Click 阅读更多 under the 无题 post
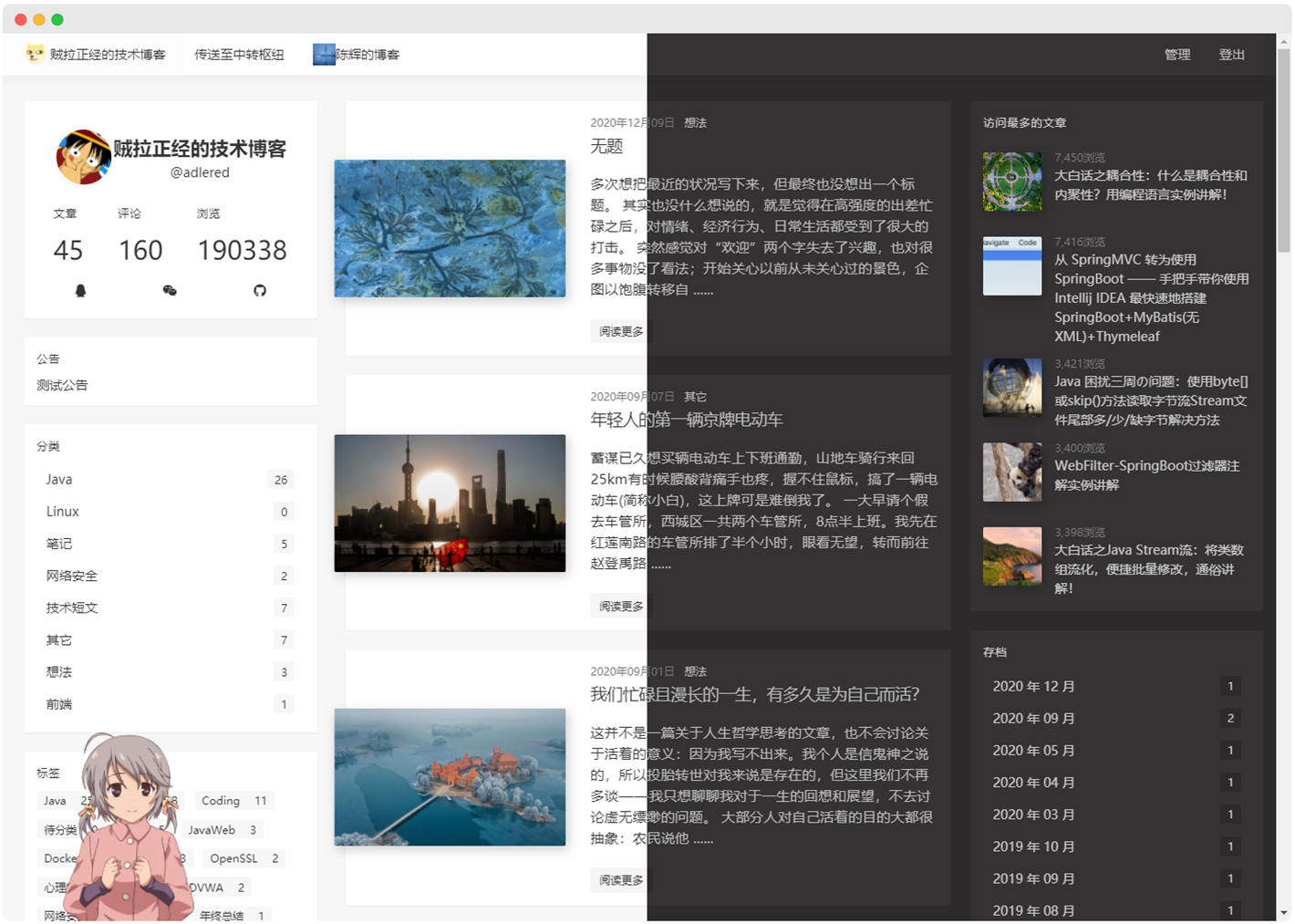The width and height of the screenshot is (1295, 924). [621, 331]
